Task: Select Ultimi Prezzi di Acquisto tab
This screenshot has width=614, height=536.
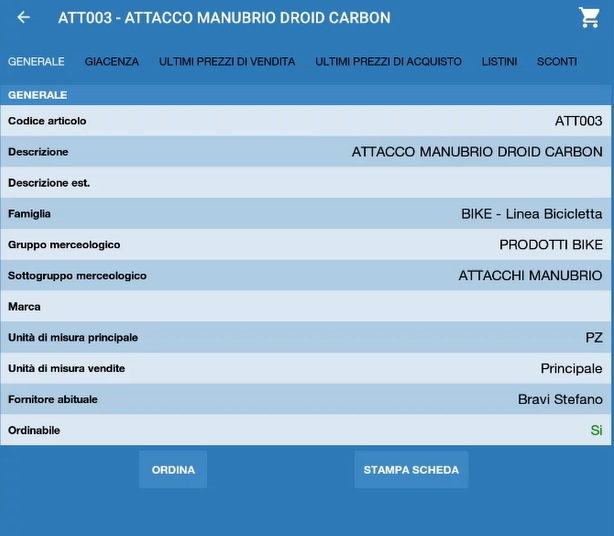Action: (x=388, y=62)
